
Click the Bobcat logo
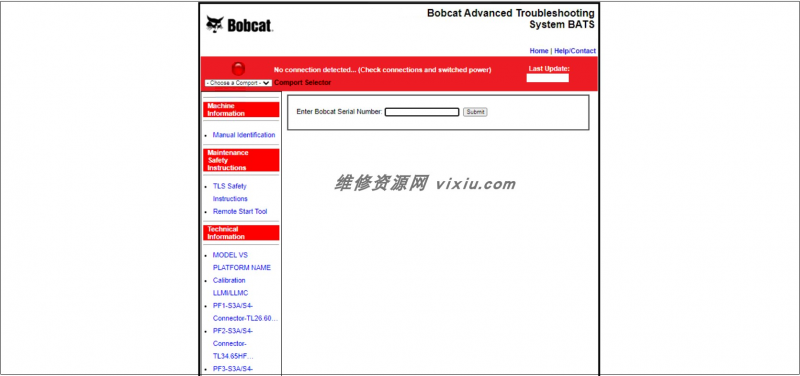coord(239,24)
